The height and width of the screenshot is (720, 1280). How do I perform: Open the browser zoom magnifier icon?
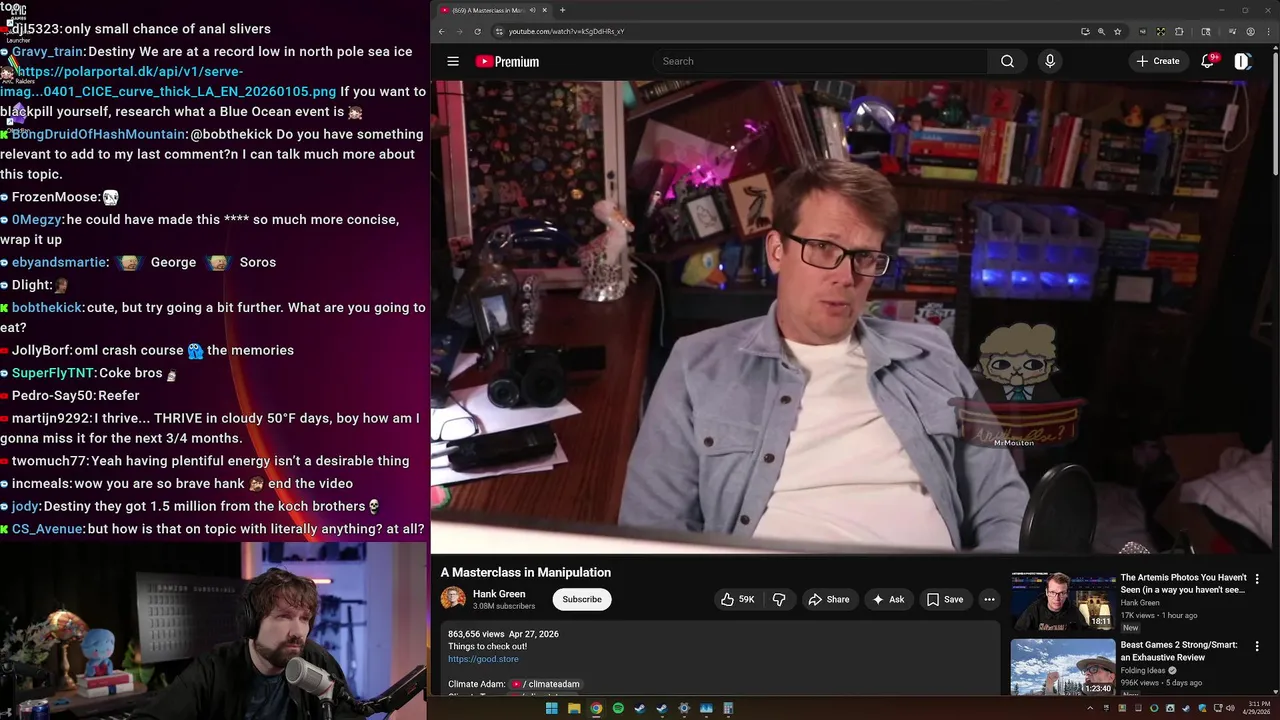point(1101,31)
